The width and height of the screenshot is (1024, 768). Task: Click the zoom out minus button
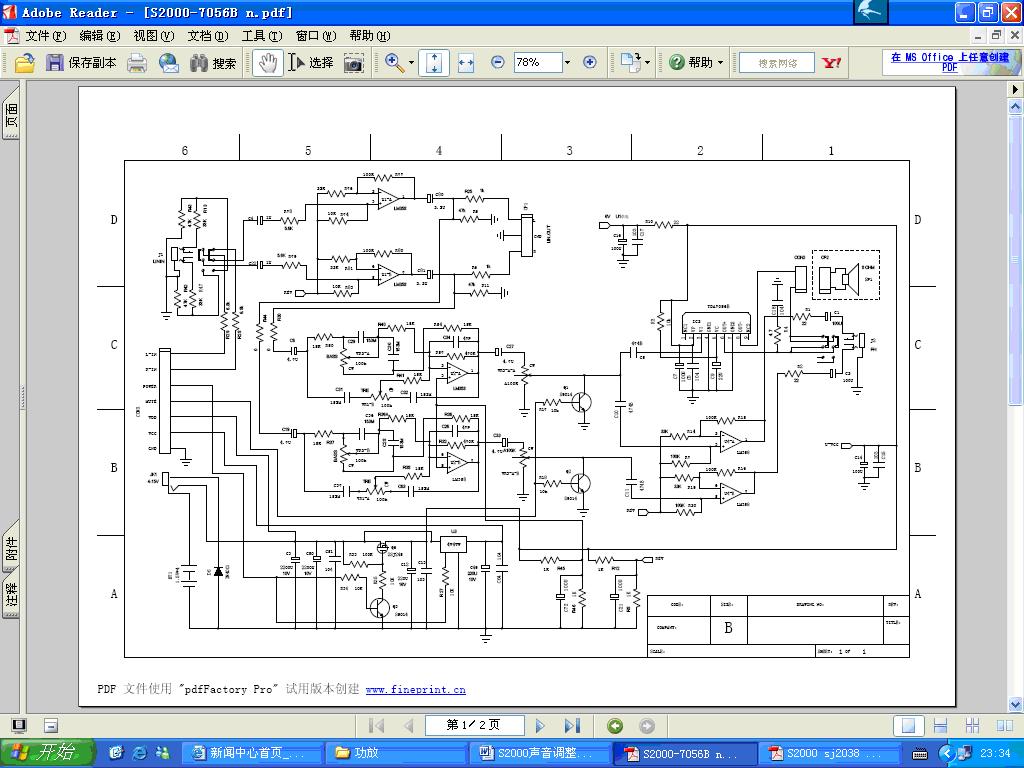pyautogui.click(x=497, y=62)
